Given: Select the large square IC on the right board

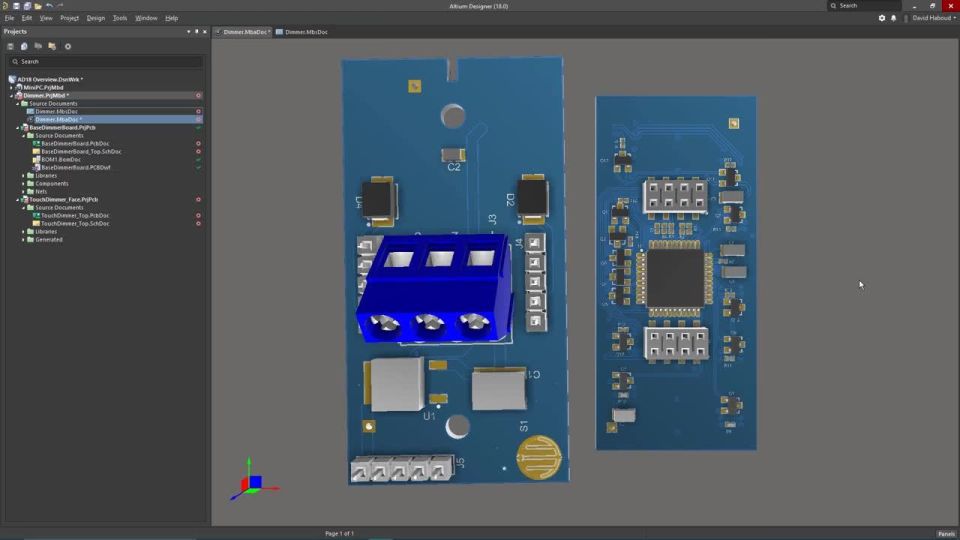Looking at the screenshot, I should [675, 278].
